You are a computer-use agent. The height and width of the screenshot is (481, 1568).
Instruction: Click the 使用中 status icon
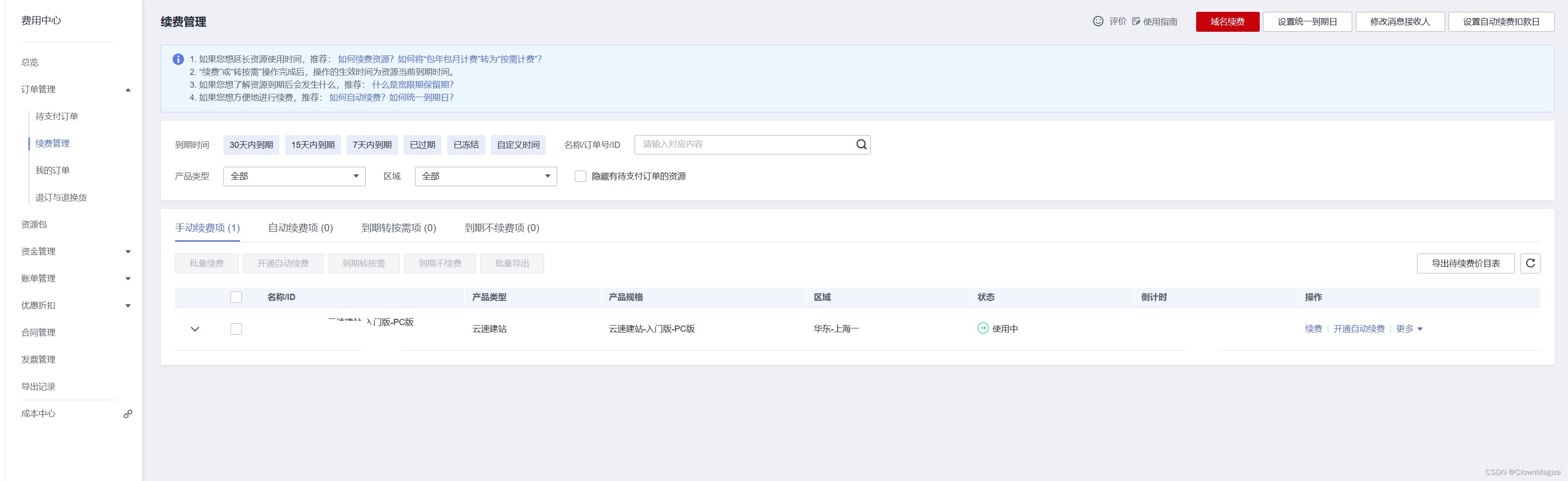point(983,328)
